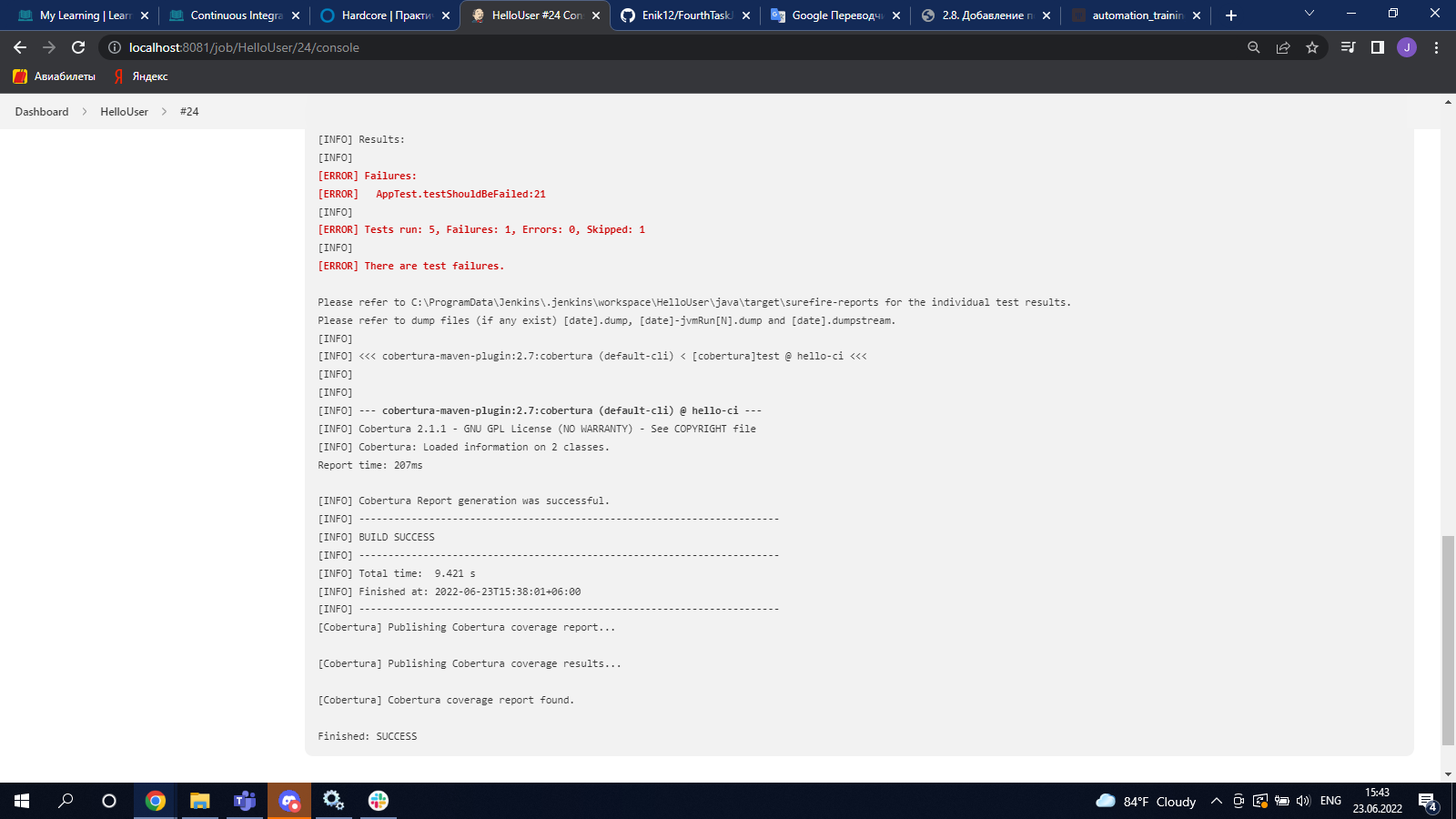Go back to the previous page
The width and height of the screenshot is (1456, 819).
(x=20, y=47)
